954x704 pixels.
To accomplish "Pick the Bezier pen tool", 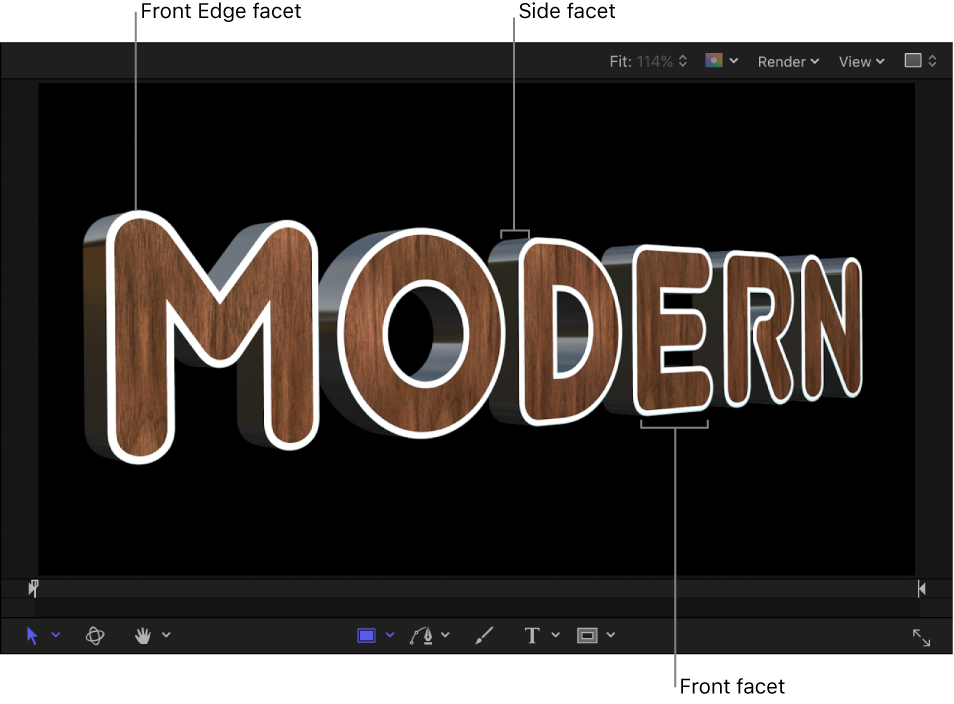I will pyautogui.click(x=423, y=635).
